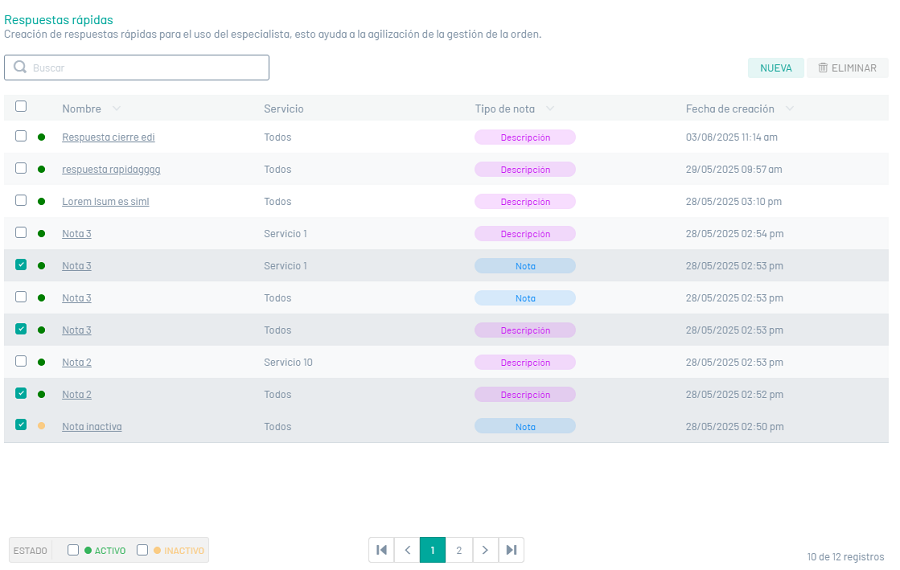Toggle the select-all header checkbox

coord(21,107)
